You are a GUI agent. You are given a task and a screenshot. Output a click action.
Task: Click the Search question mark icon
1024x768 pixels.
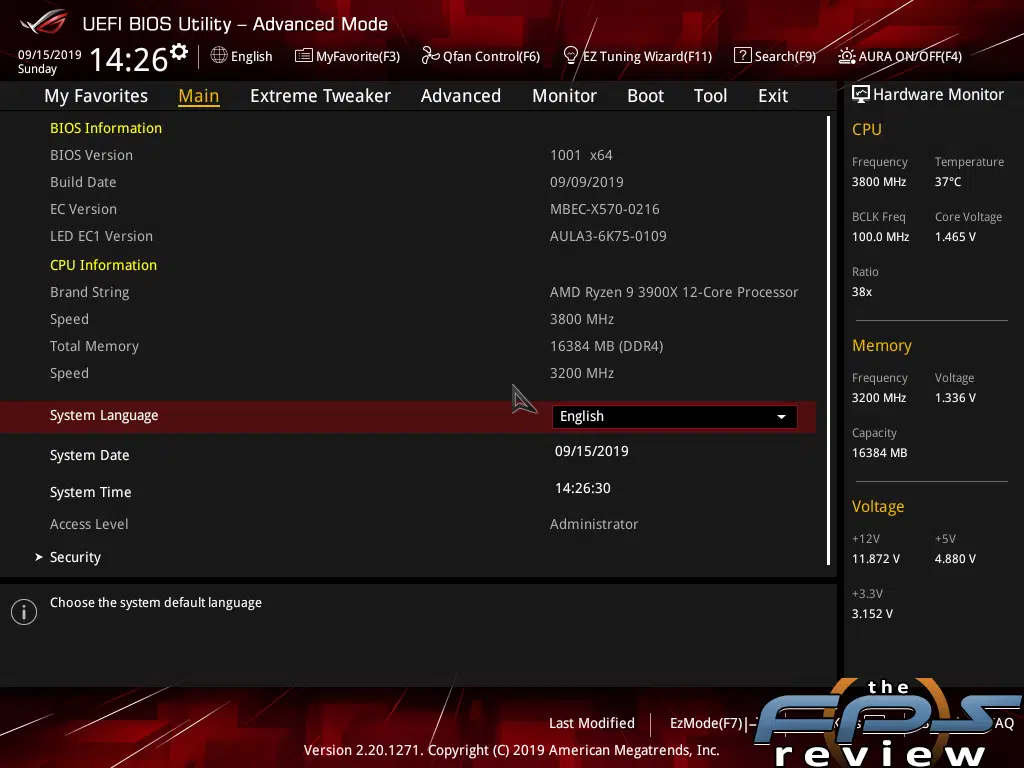(x=743, y=56)
